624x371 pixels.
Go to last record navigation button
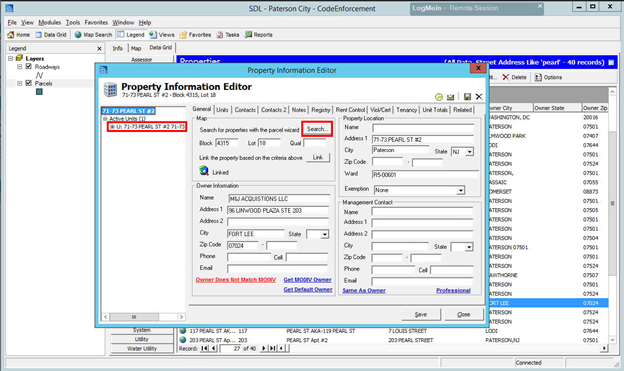[x=273, y=348]
